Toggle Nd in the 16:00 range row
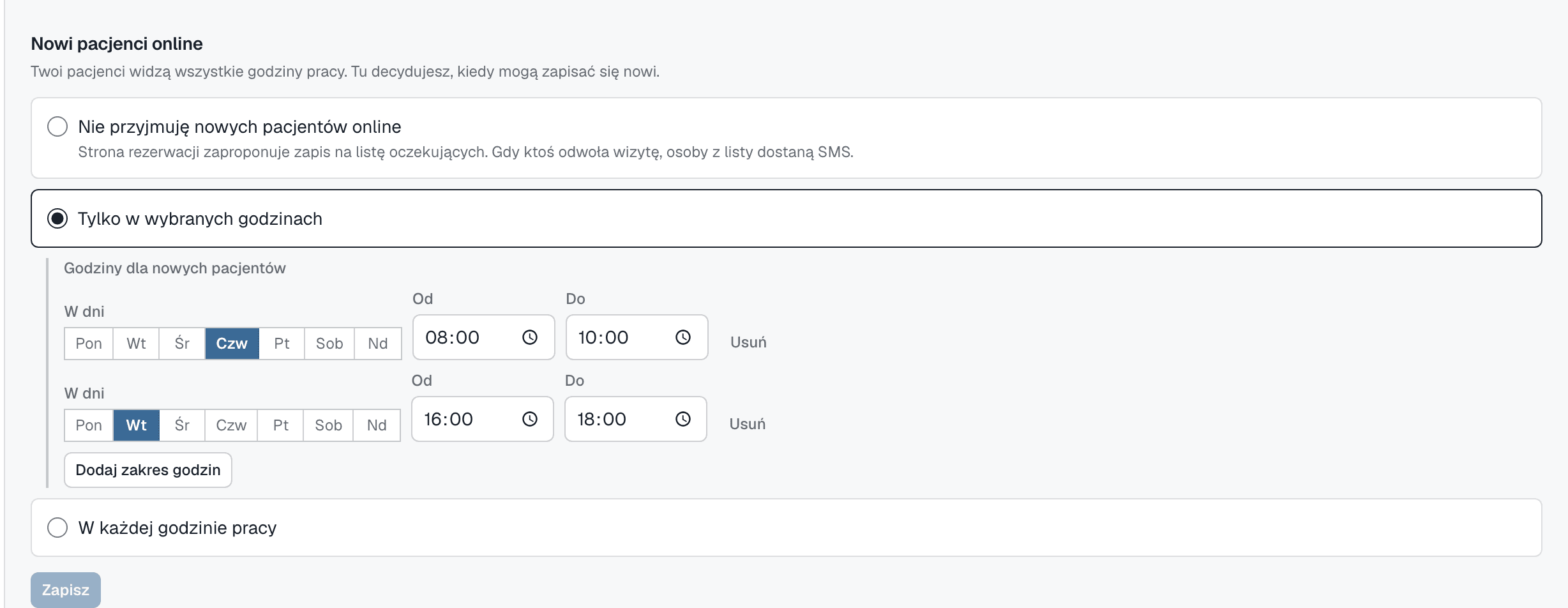 coord(377,425)
